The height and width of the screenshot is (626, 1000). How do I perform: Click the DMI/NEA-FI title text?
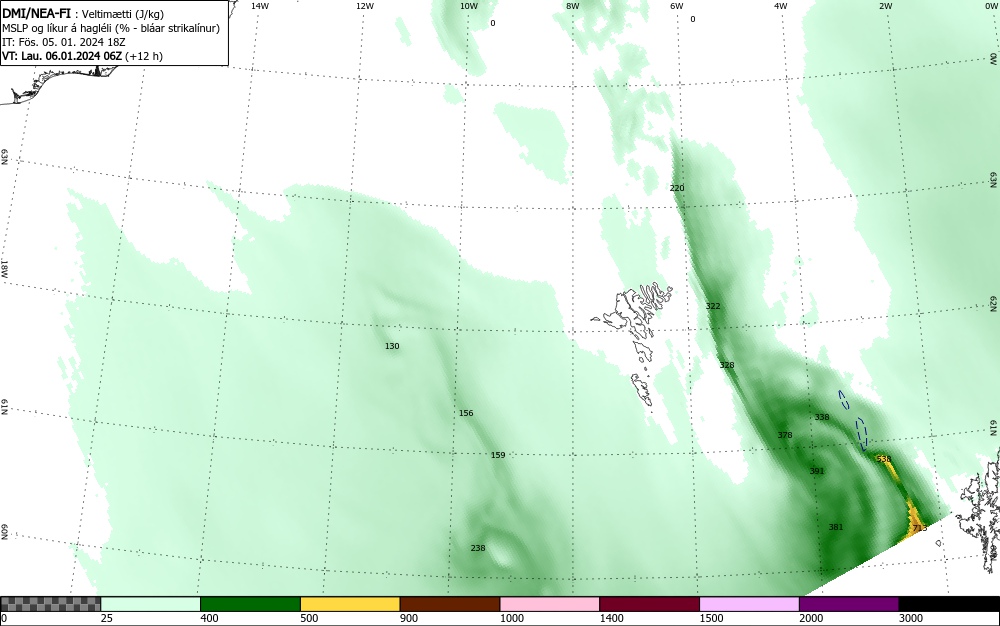(x=36, y=15)
